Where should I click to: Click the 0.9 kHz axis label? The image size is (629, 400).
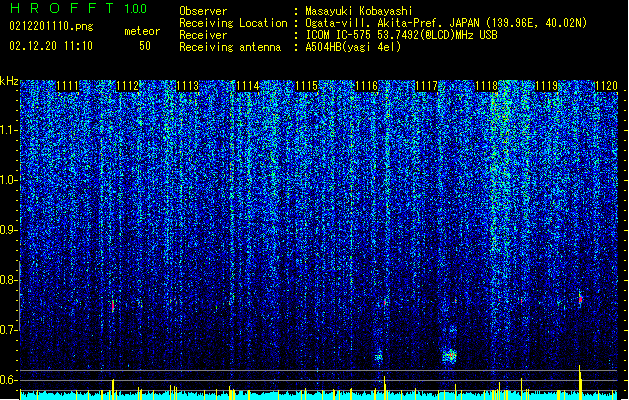(x=9, y=230)
